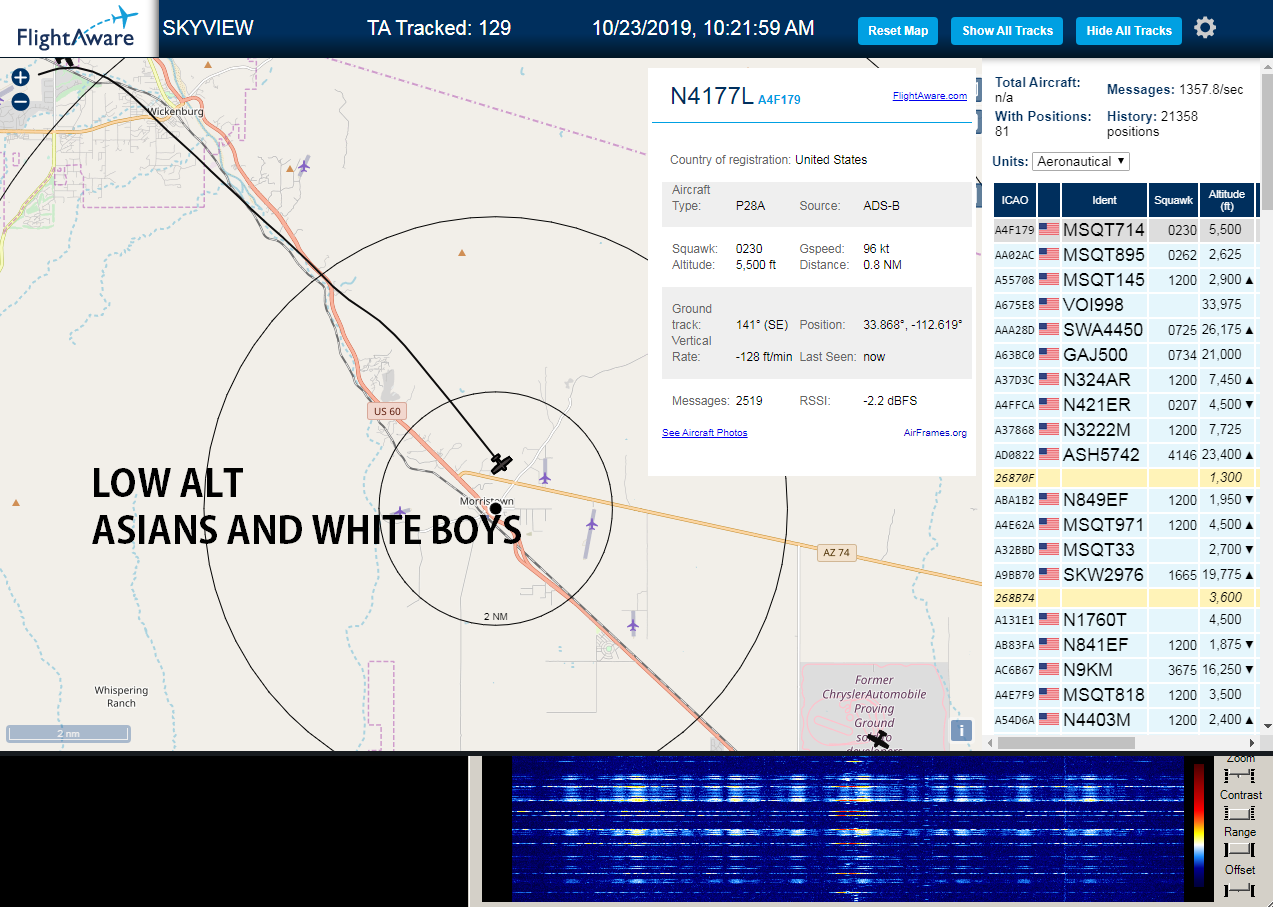
Task: Select purple aircraft icon west of Morristown
Action: (x=400, y=512)
